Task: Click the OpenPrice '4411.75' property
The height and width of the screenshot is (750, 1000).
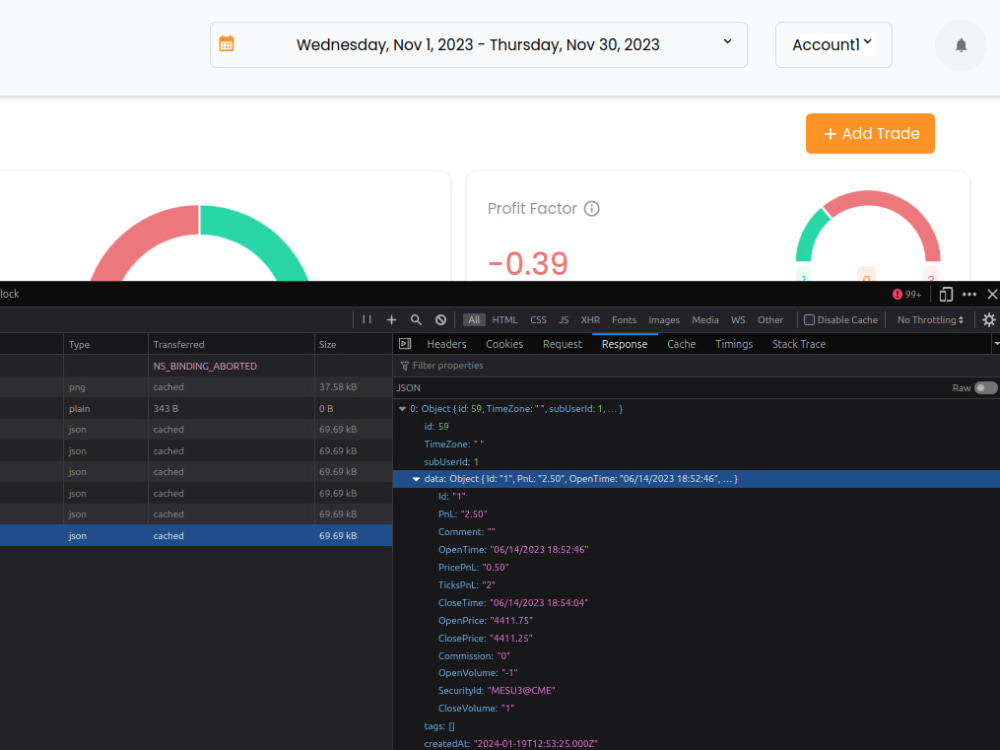Action: pos(485,621)
